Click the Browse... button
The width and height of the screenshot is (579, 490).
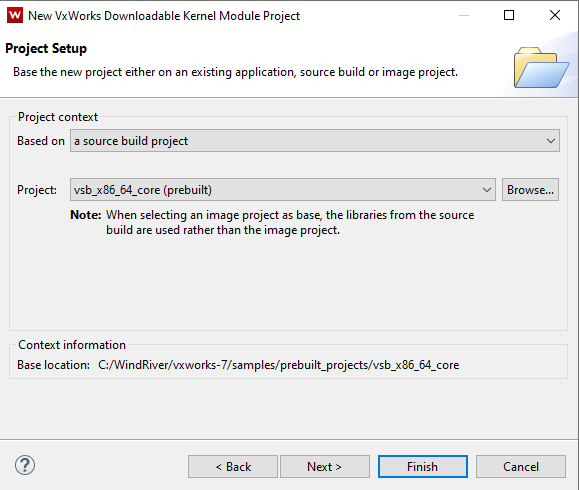pyautogui.click(x=530, y=190)
